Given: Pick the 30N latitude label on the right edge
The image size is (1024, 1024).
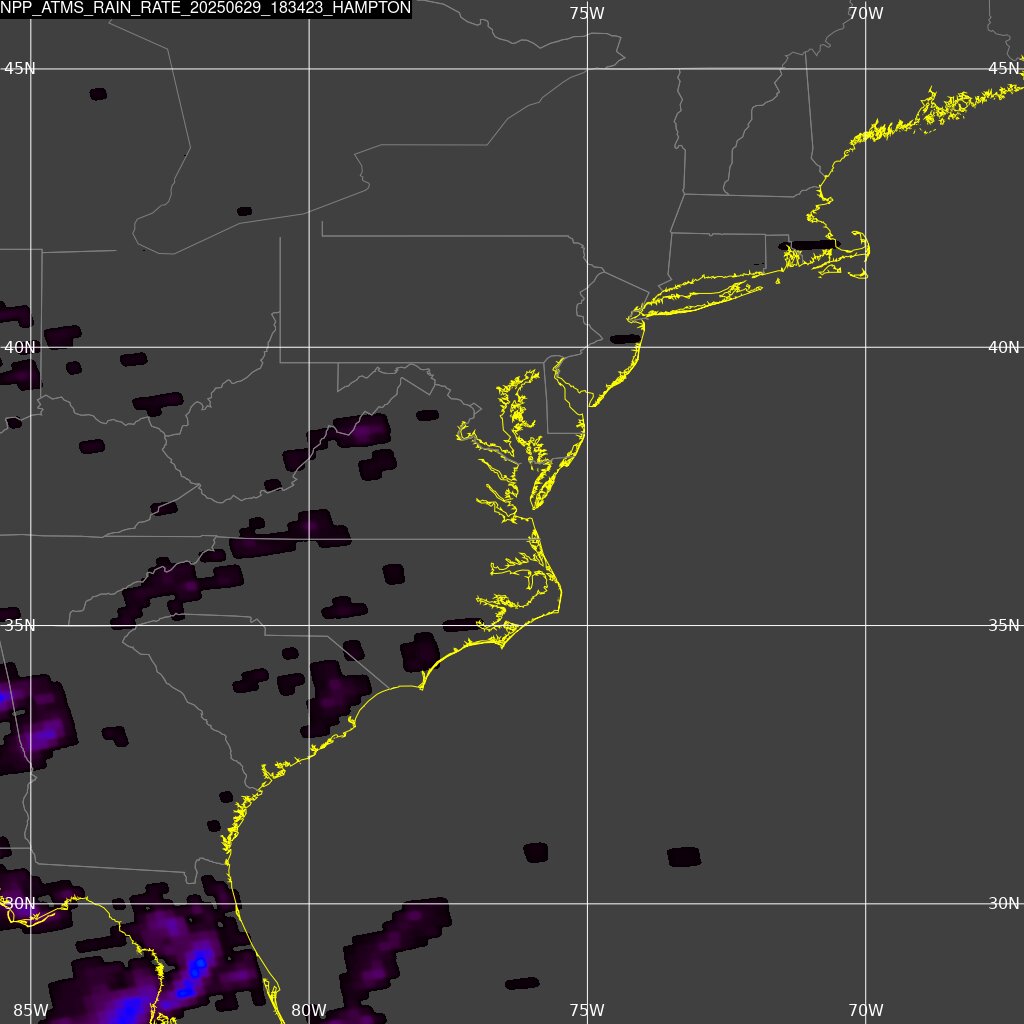Looking at the screenshot, I should [1004, 903].
